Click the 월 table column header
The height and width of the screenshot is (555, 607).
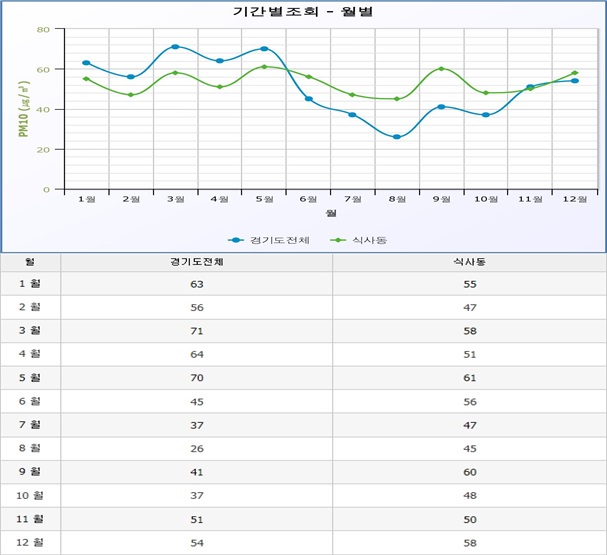[x=30, y=262]
